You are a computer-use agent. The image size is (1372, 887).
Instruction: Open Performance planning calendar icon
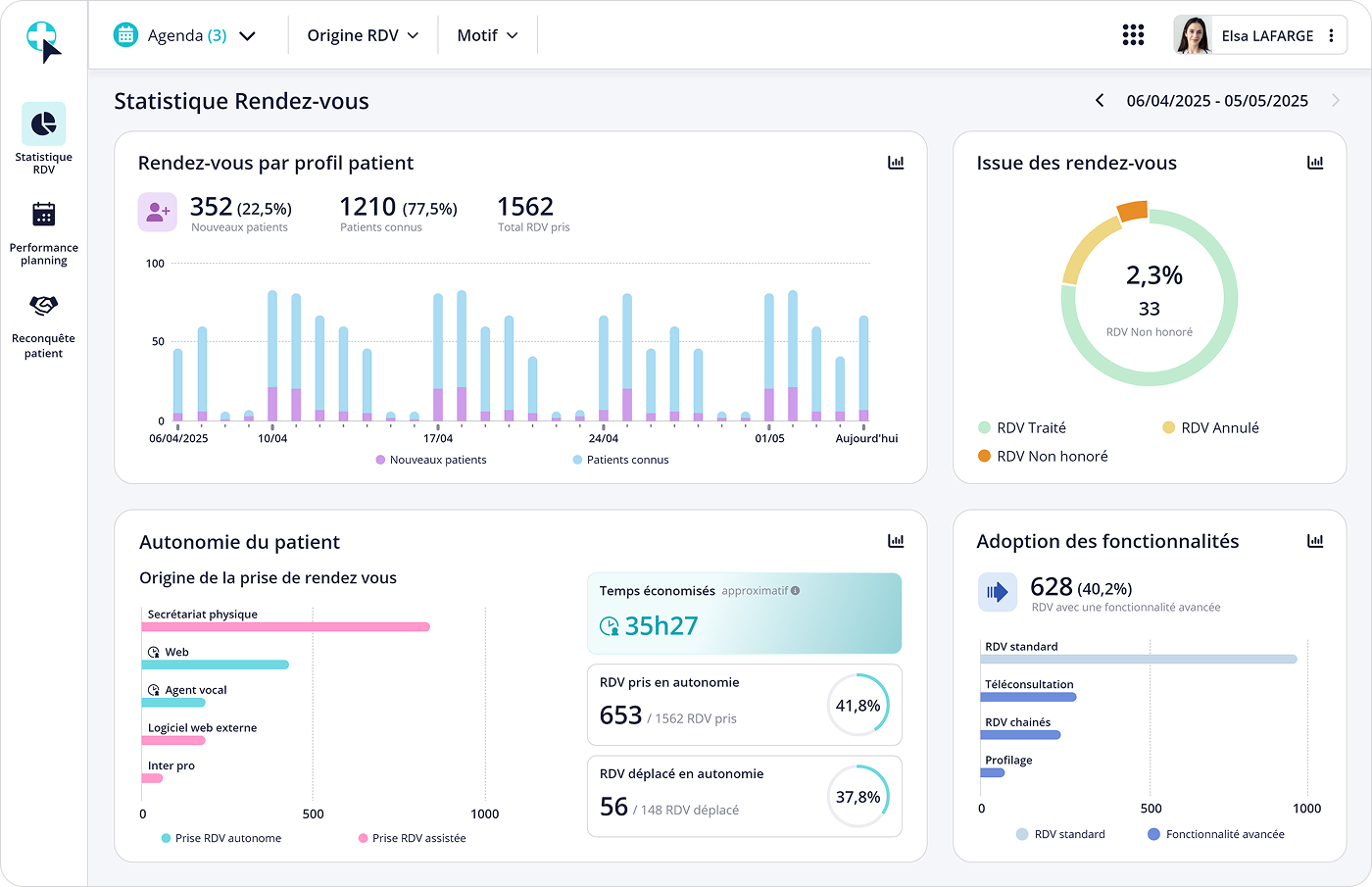click(43, 215)
